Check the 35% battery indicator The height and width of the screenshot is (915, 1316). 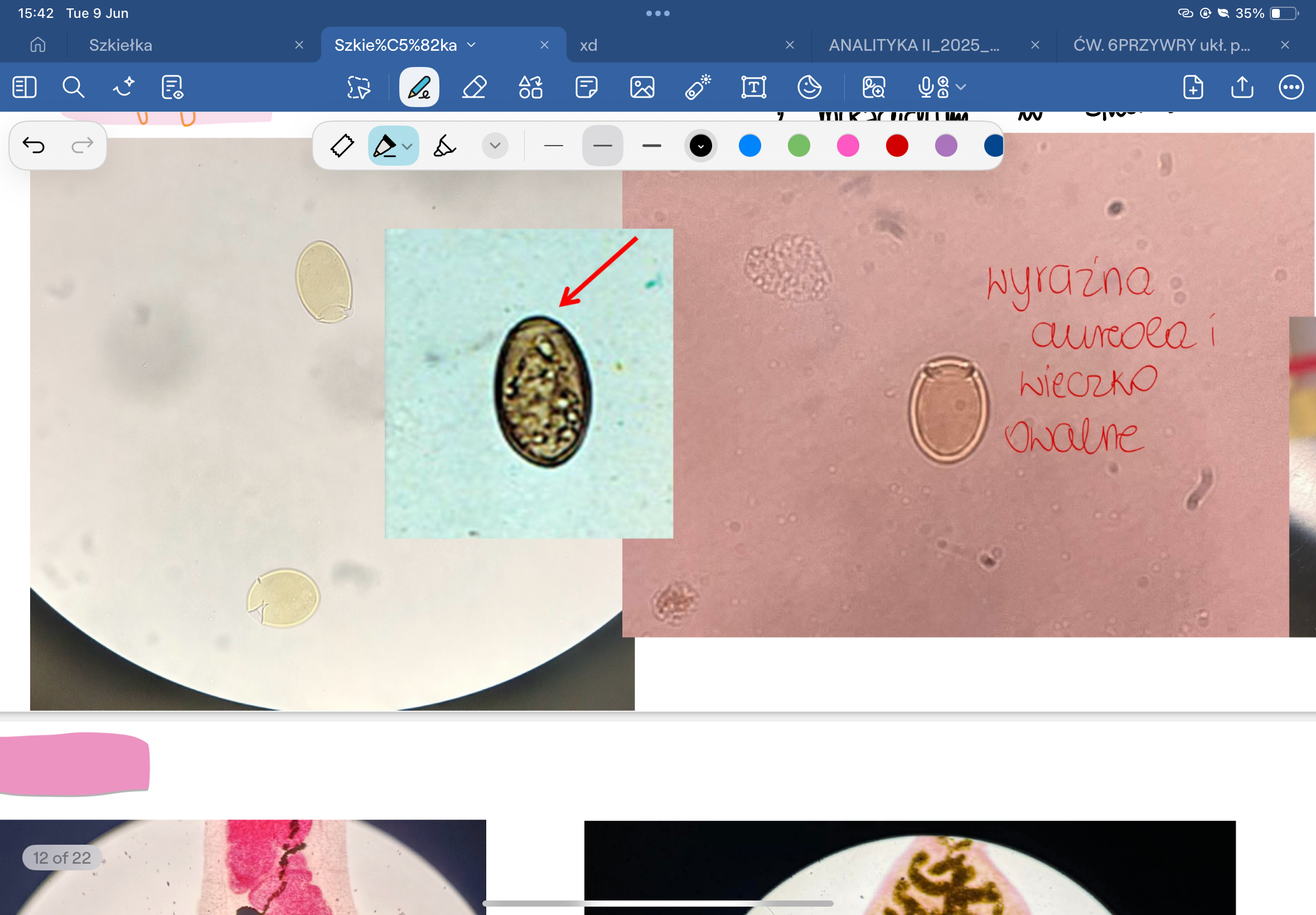[1267, 13]
